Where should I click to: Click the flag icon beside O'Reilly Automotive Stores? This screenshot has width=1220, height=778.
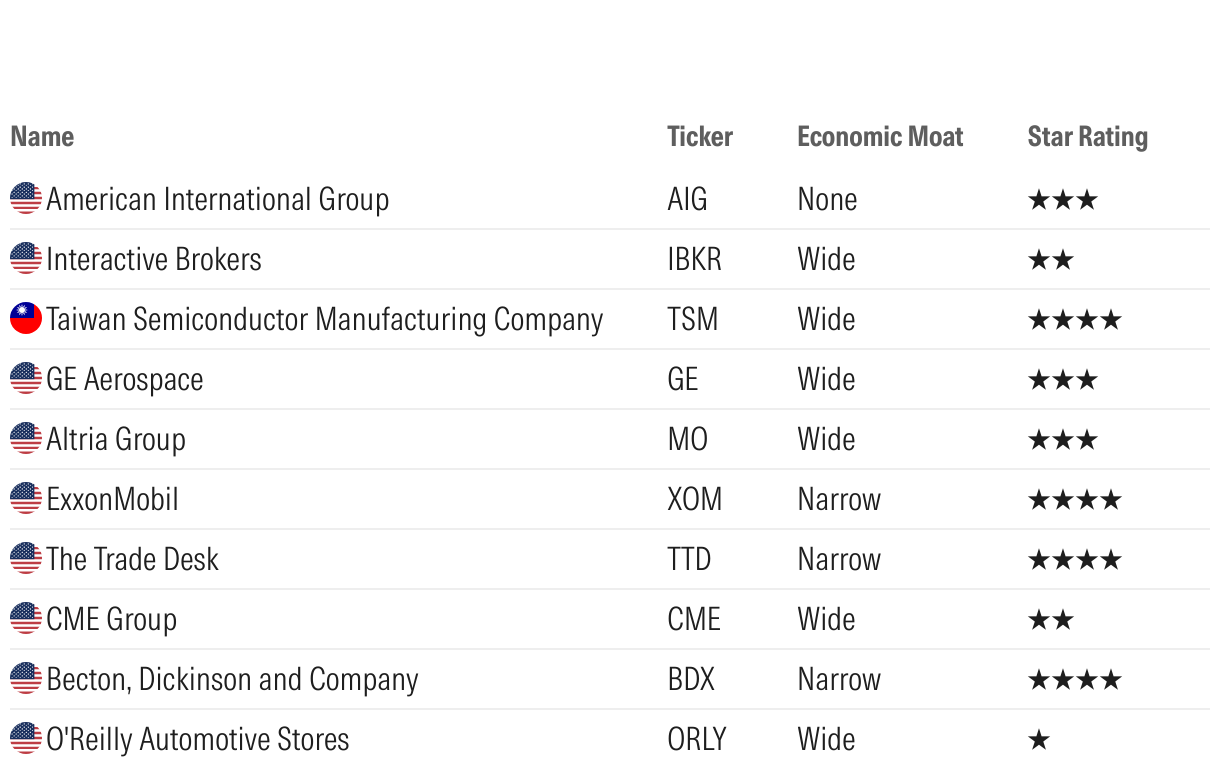(26, 739)
